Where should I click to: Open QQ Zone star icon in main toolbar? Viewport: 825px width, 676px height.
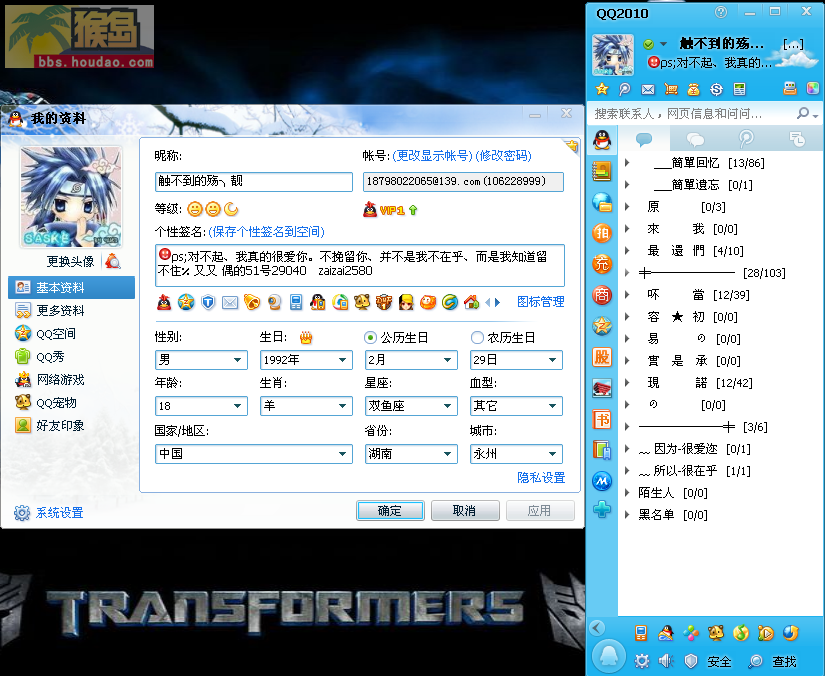click(x=602, y=89)
